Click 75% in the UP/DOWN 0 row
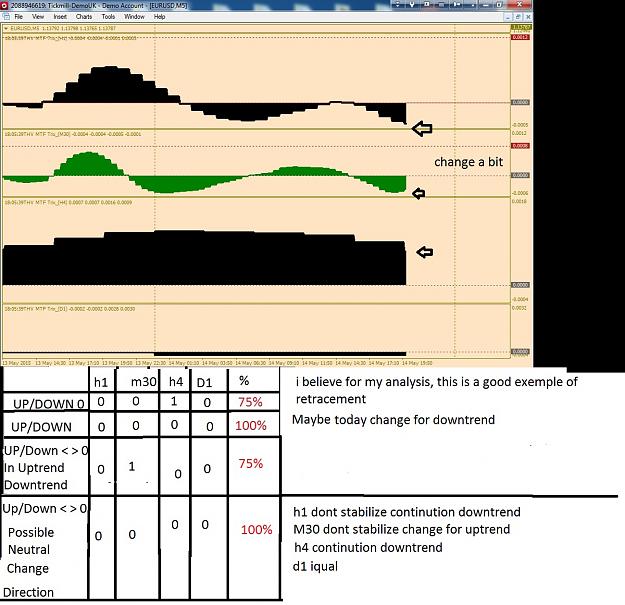625x605 pixels. pos(250,402)
